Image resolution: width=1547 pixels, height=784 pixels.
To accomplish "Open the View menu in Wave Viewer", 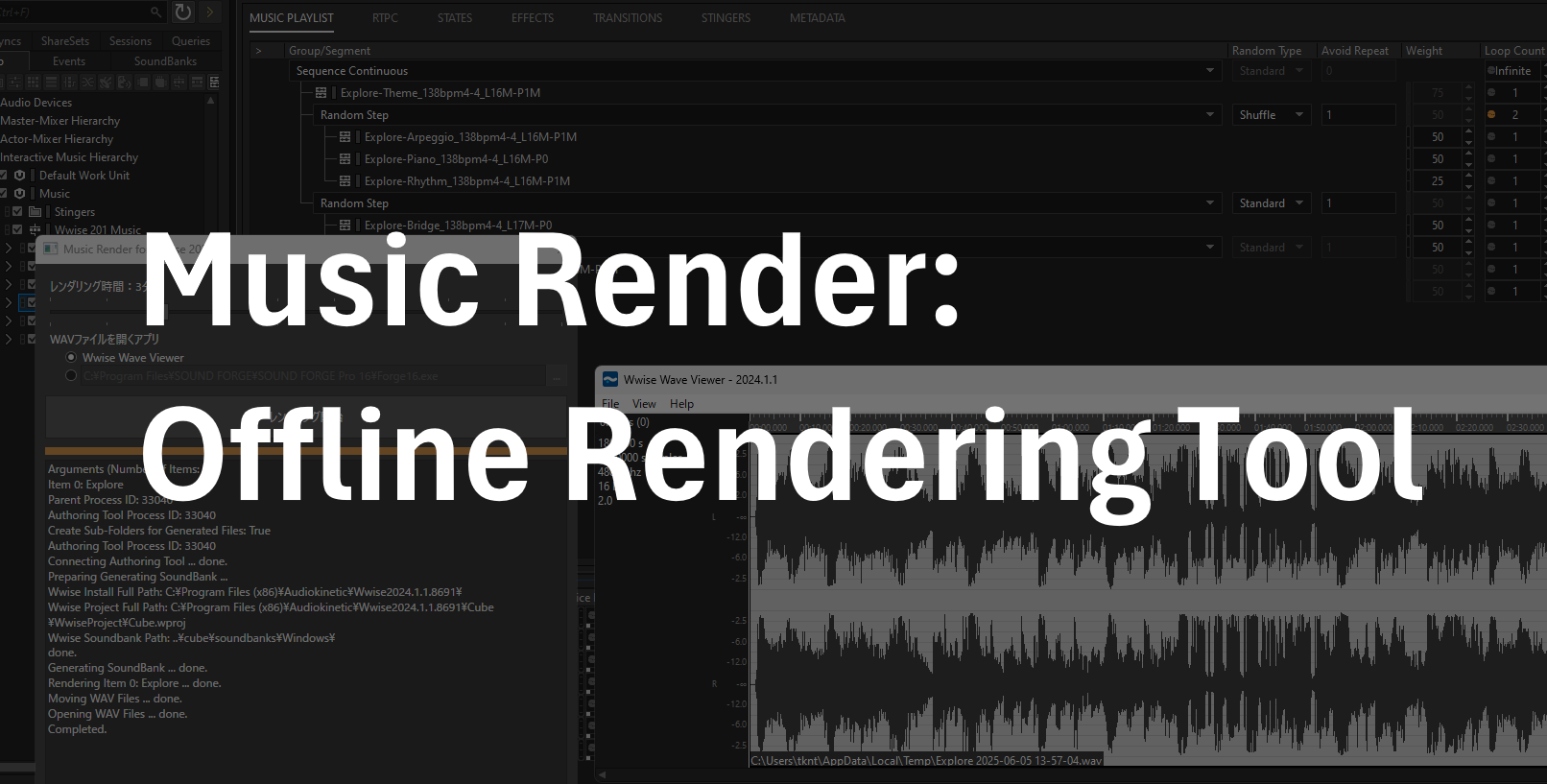I will (644, 404).
